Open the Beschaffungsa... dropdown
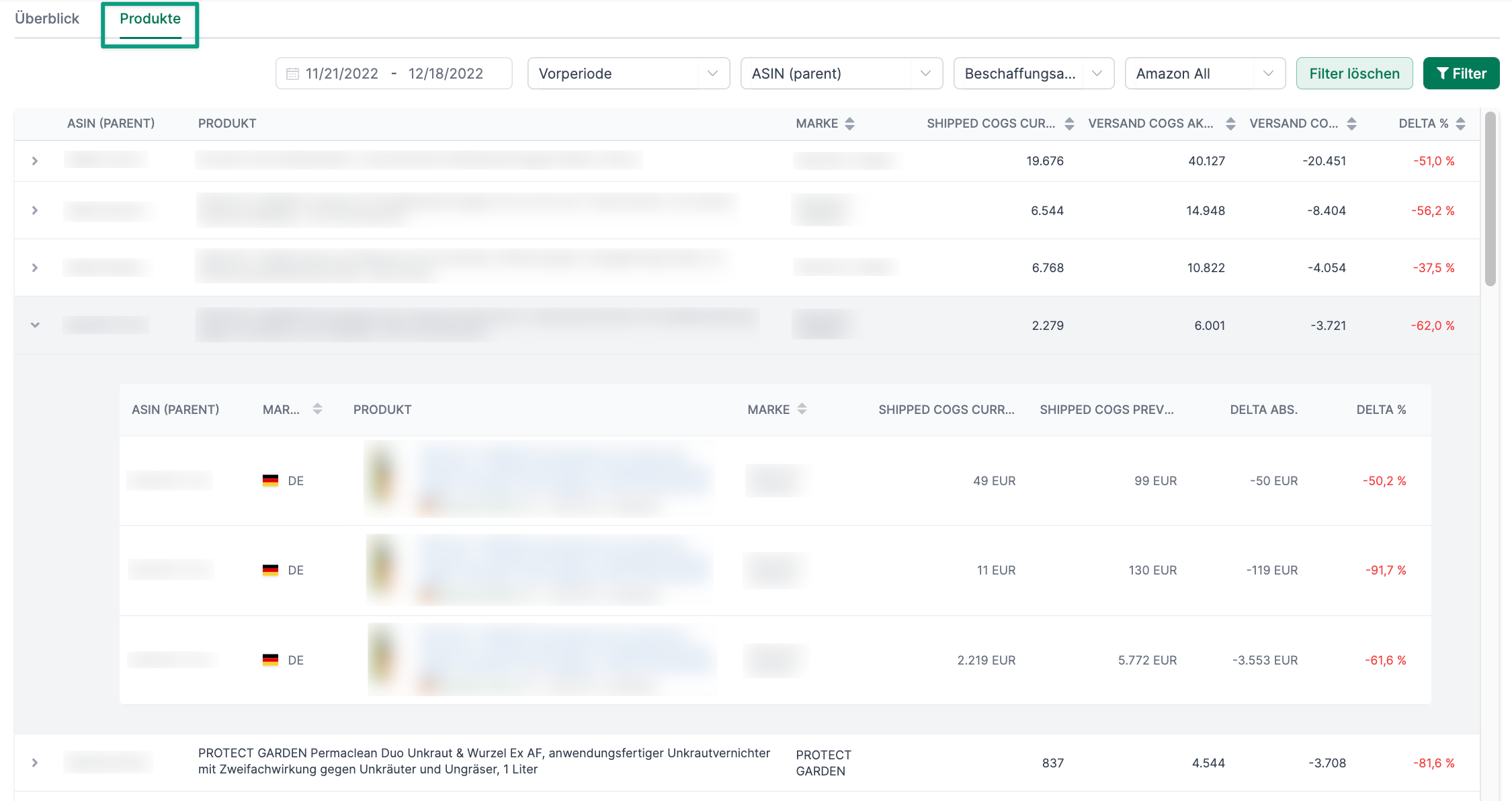Viewport: 1512px width, 801px height. pos(1034,73)
